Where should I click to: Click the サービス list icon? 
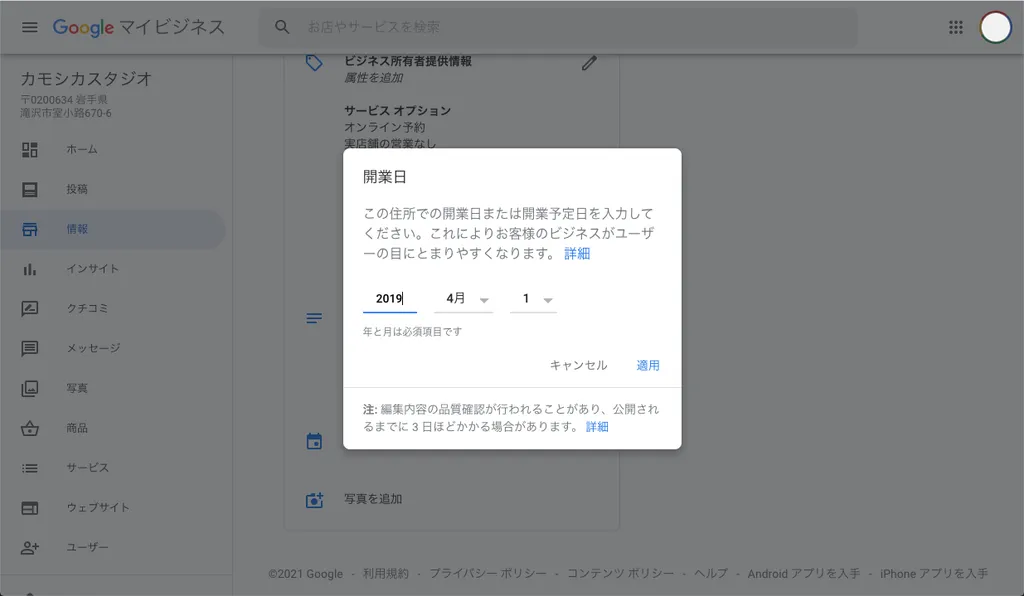pyautogui.click(x=29, y=468)
